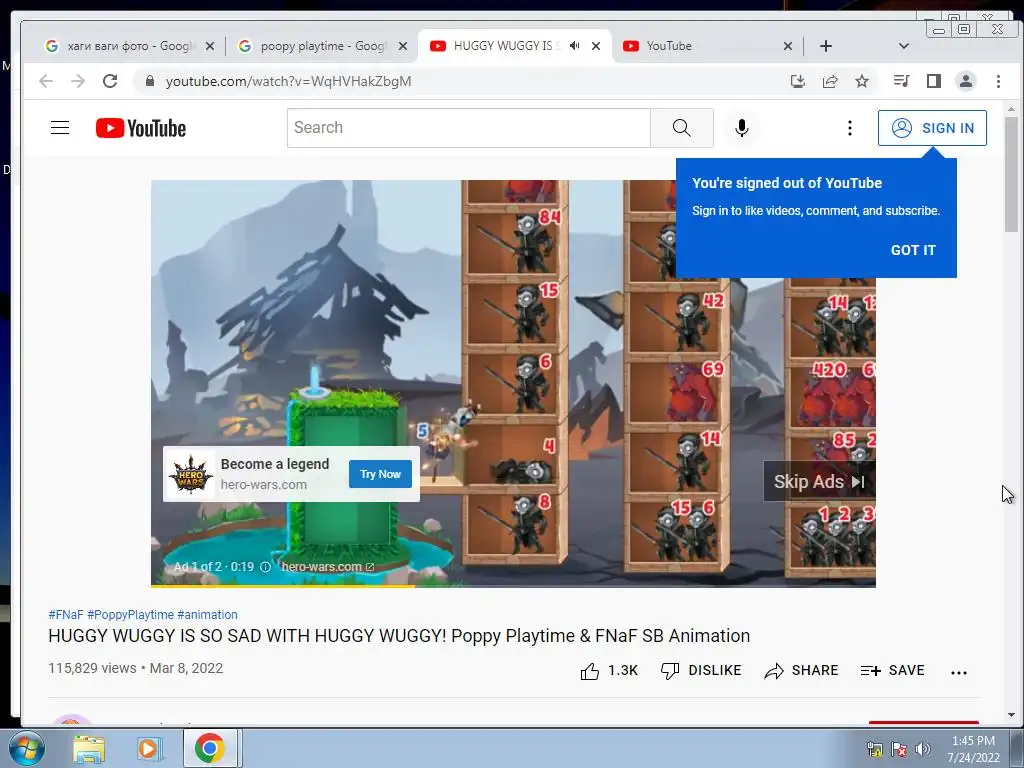Open the YouTube hamburger guide menu
The width and height of the screenshot is (1024, 768).
coord(60,127)
